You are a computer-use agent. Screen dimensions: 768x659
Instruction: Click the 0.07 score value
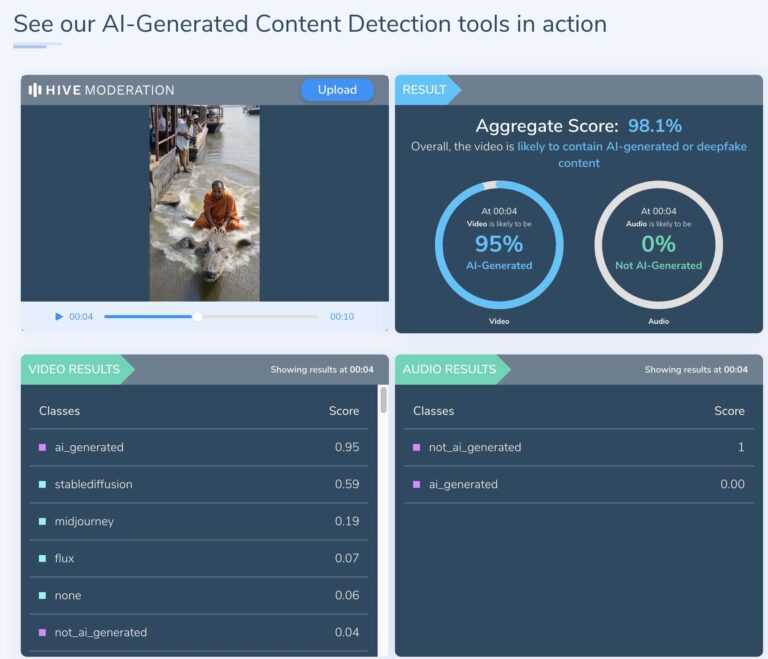347,559
